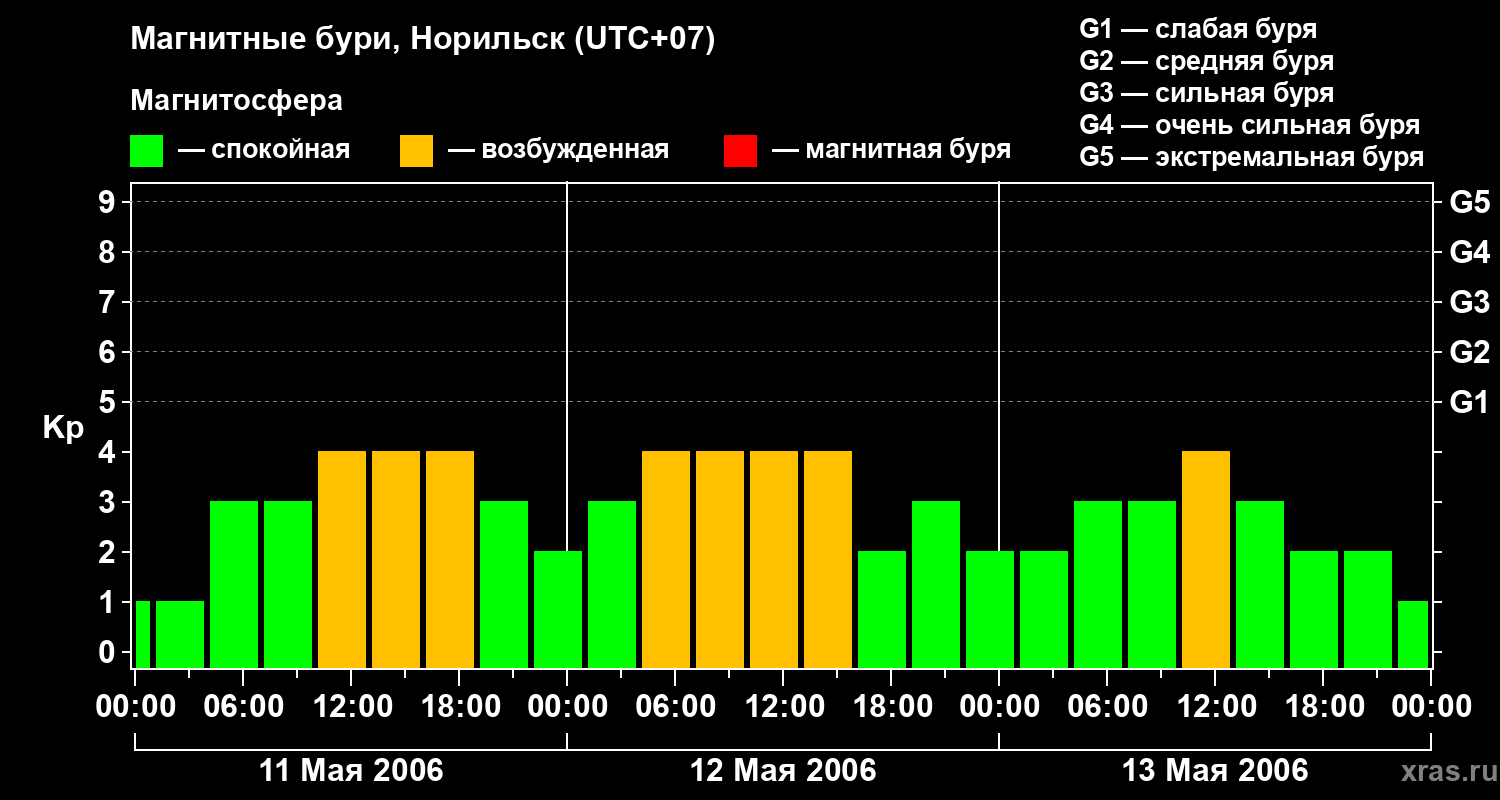The height and width of the screenshot is (800, 1500).
Task: Click the G1 label on right axis
Action: 1469,403
